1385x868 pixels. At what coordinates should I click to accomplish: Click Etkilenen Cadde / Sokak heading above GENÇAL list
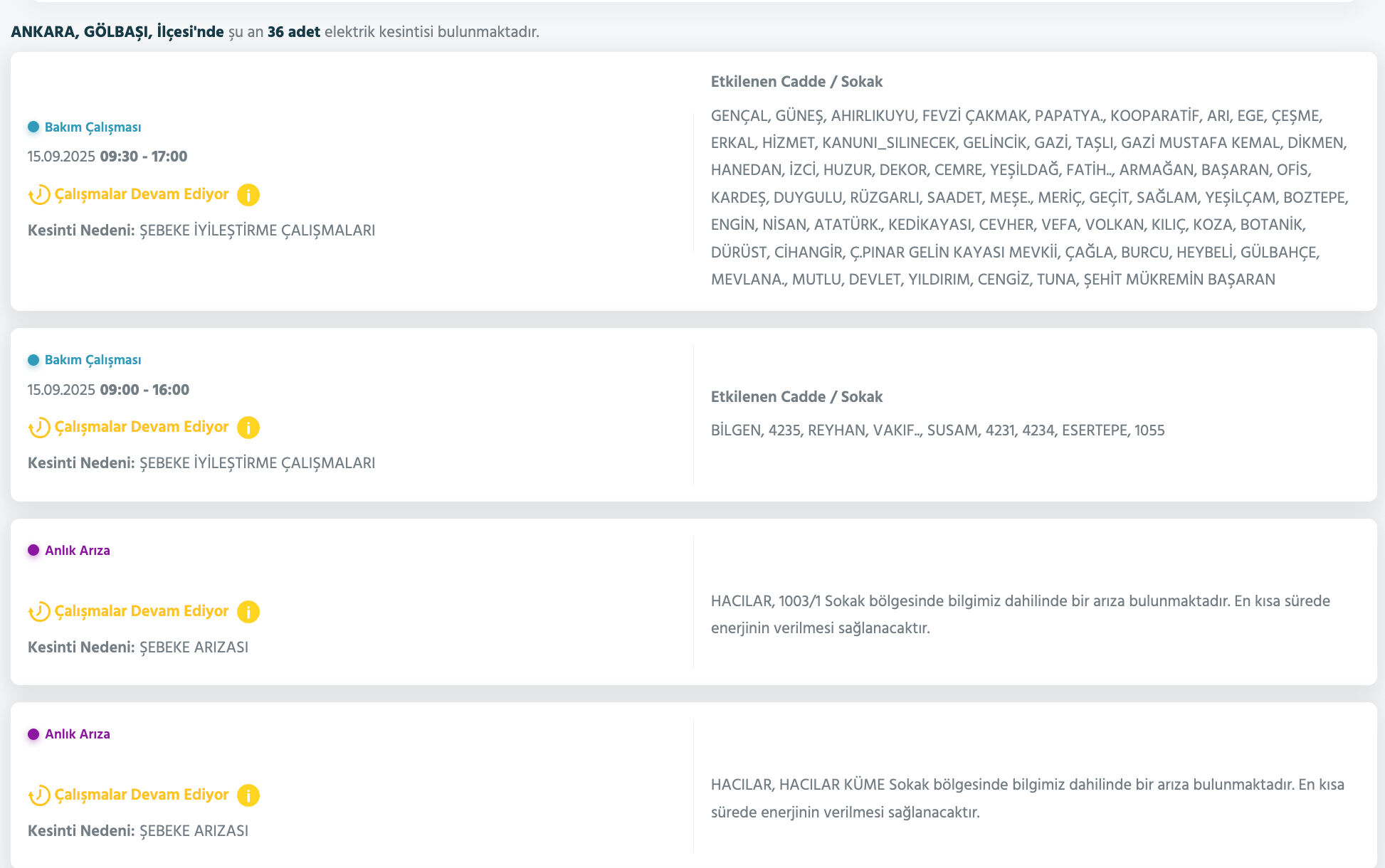796,82
